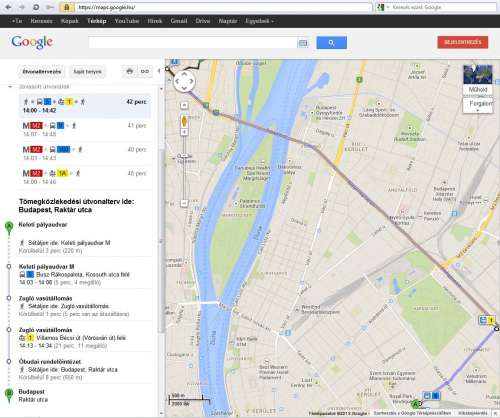Open the on-screen keyboard icon in search box

(x=303, y=43)
